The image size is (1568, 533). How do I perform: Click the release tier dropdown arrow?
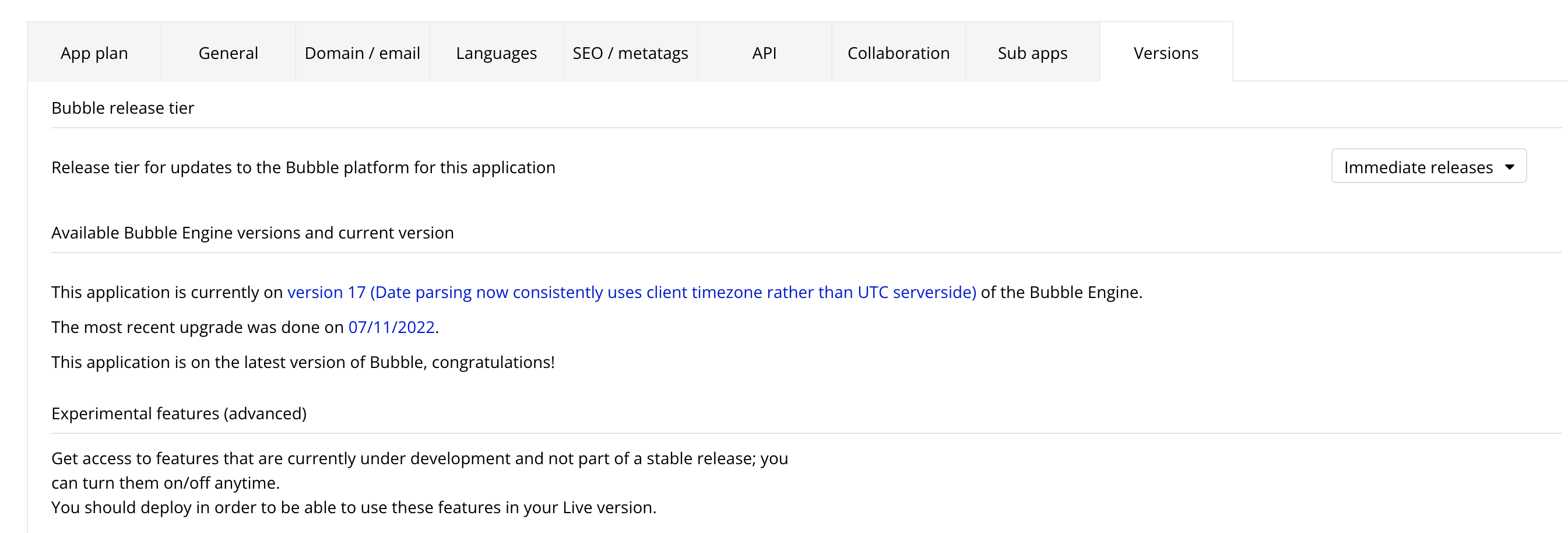click(1510, 167)
